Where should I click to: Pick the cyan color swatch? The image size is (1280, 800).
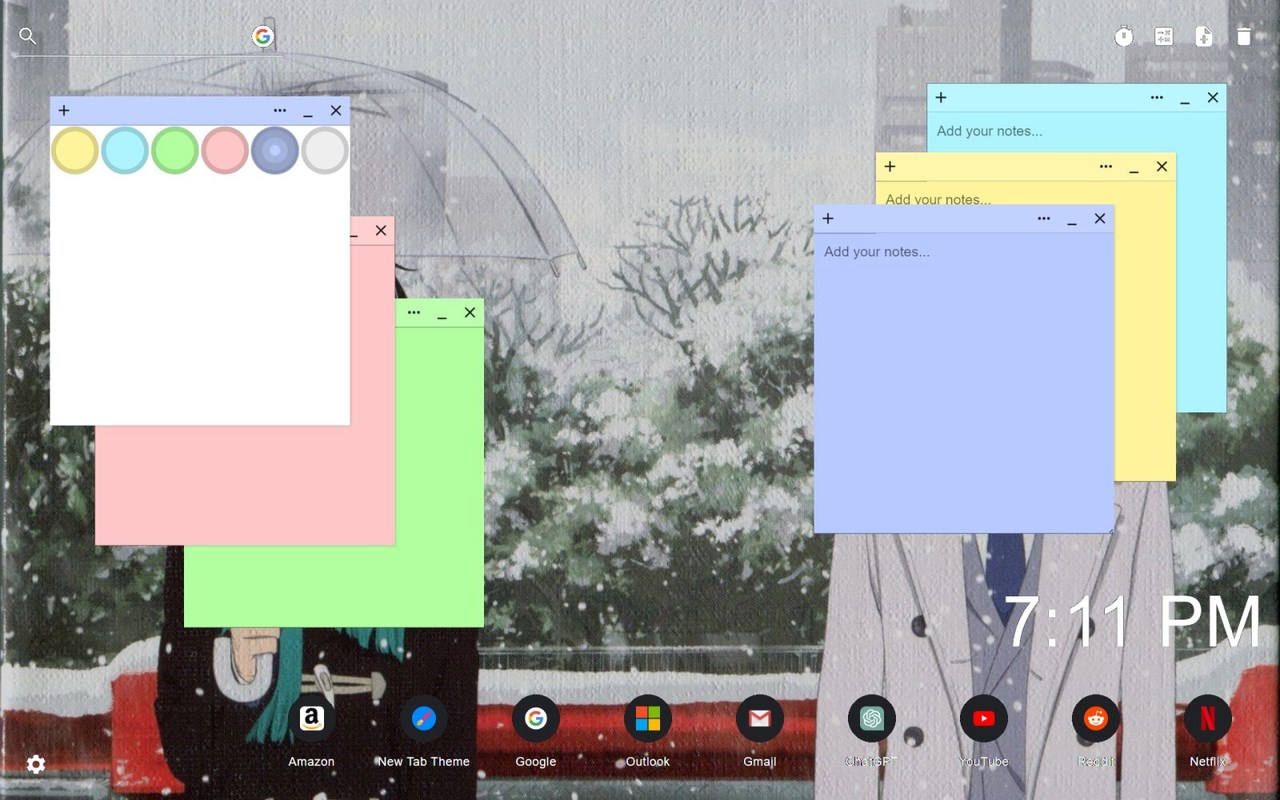[125, 150]
